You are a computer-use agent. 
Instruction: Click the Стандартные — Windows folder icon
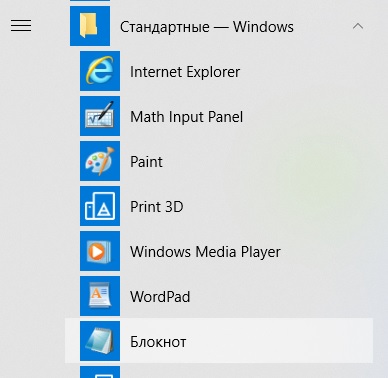pos(90,26)
